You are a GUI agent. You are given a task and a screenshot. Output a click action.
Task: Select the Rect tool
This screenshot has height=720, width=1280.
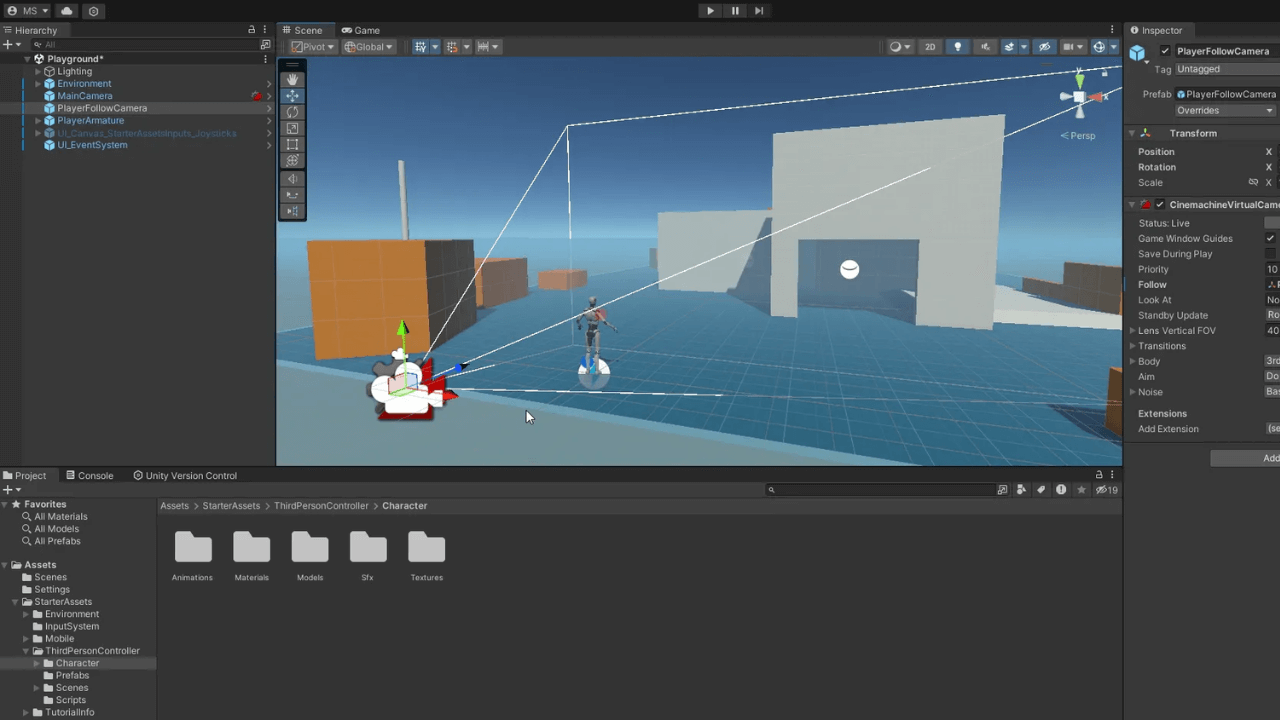(292, 143)
